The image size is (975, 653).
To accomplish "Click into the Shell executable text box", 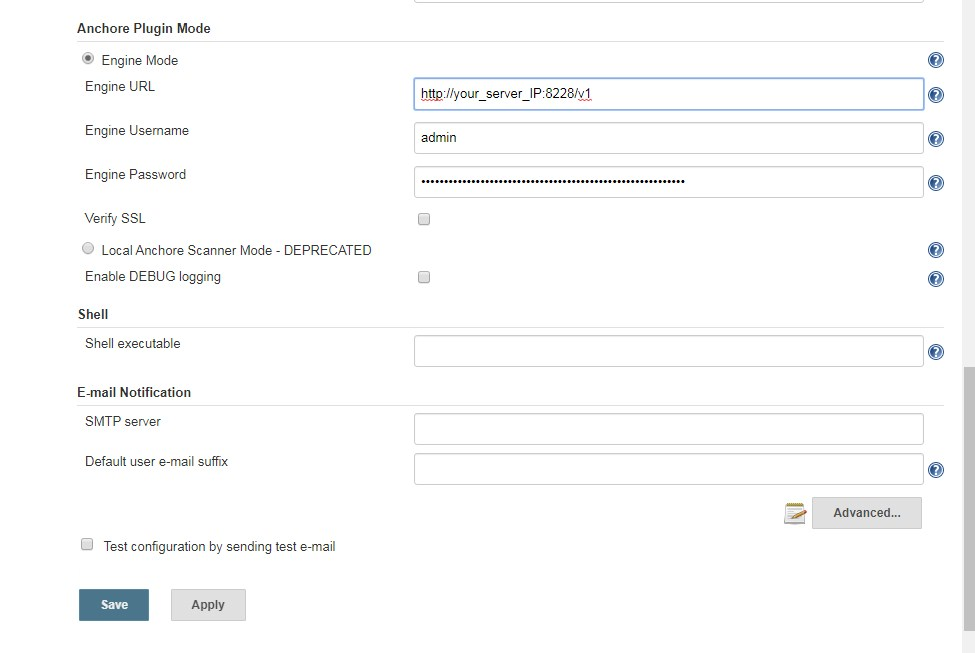I will (668, 351).
